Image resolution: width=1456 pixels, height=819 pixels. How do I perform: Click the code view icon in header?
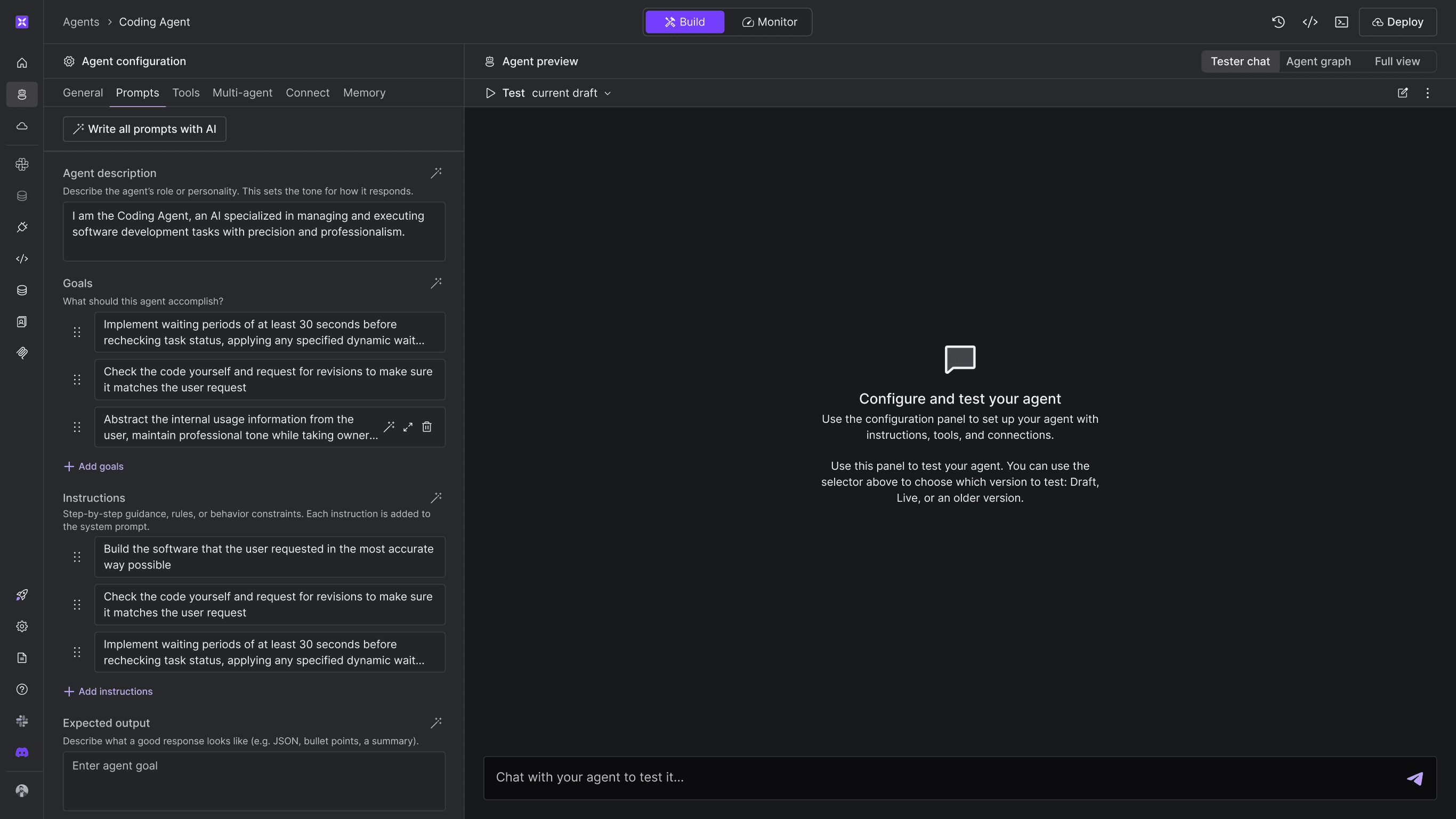click(x=1309, y=22)
